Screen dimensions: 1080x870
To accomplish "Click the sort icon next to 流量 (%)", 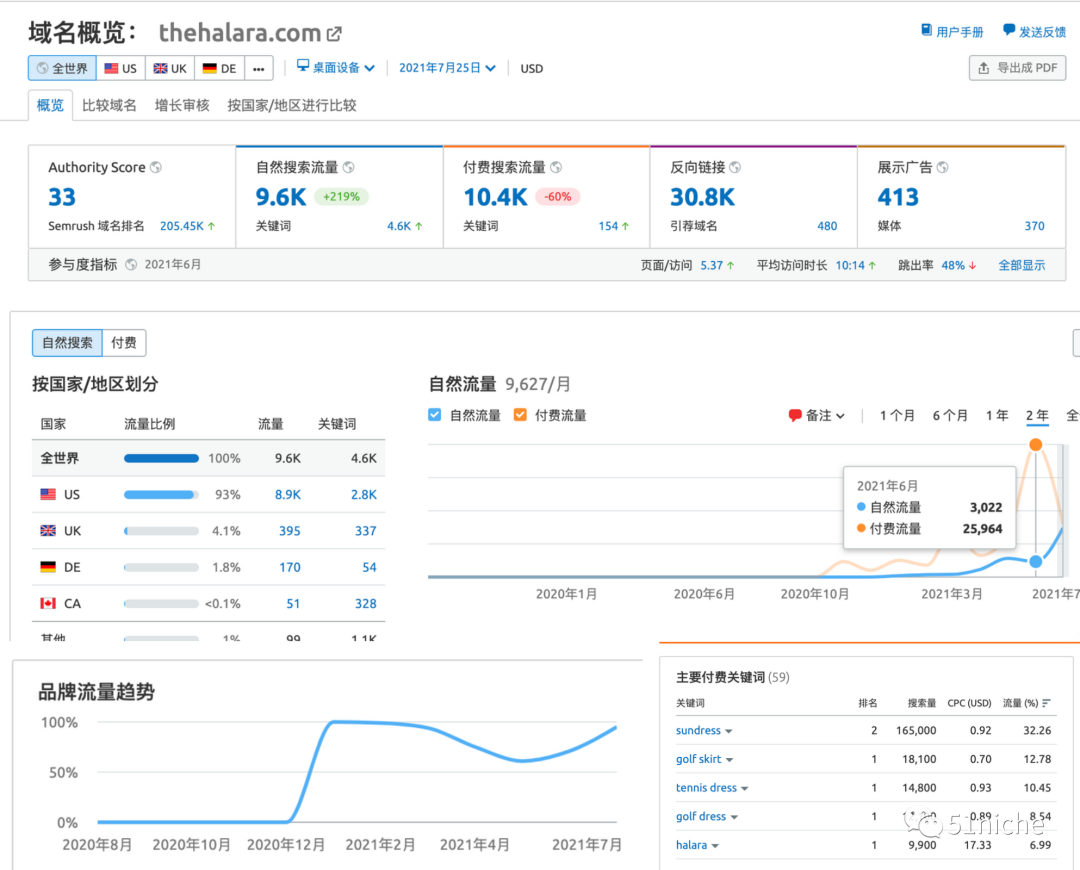I will (1046, 703).
